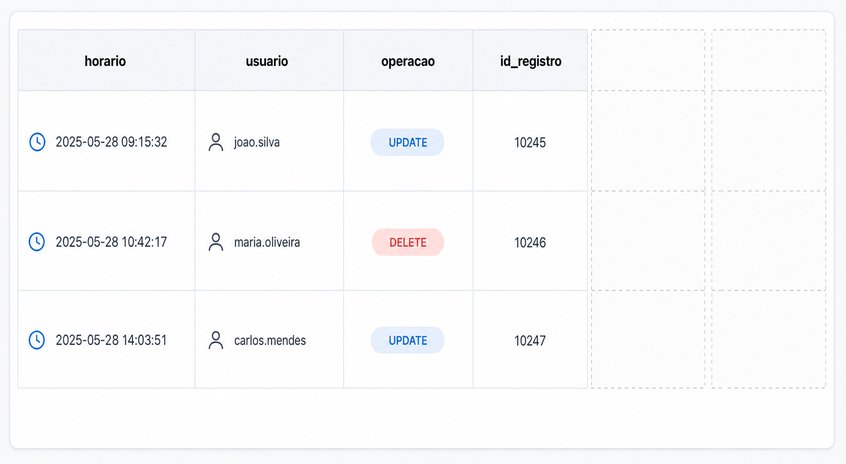Select the UPDATE badge in carlos.mendes's row
846x464 pixels.
click(407, 340)
